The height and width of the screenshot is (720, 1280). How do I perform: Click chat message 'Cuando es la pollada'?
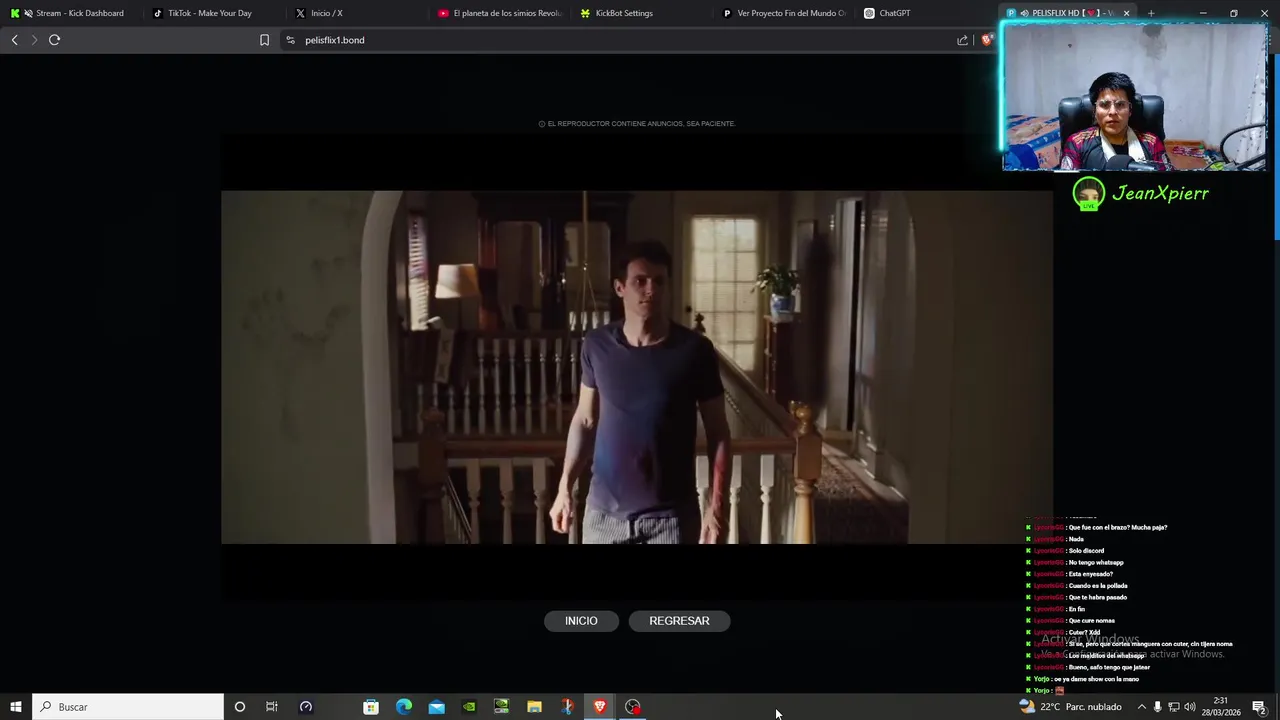tap(1098, 586)
